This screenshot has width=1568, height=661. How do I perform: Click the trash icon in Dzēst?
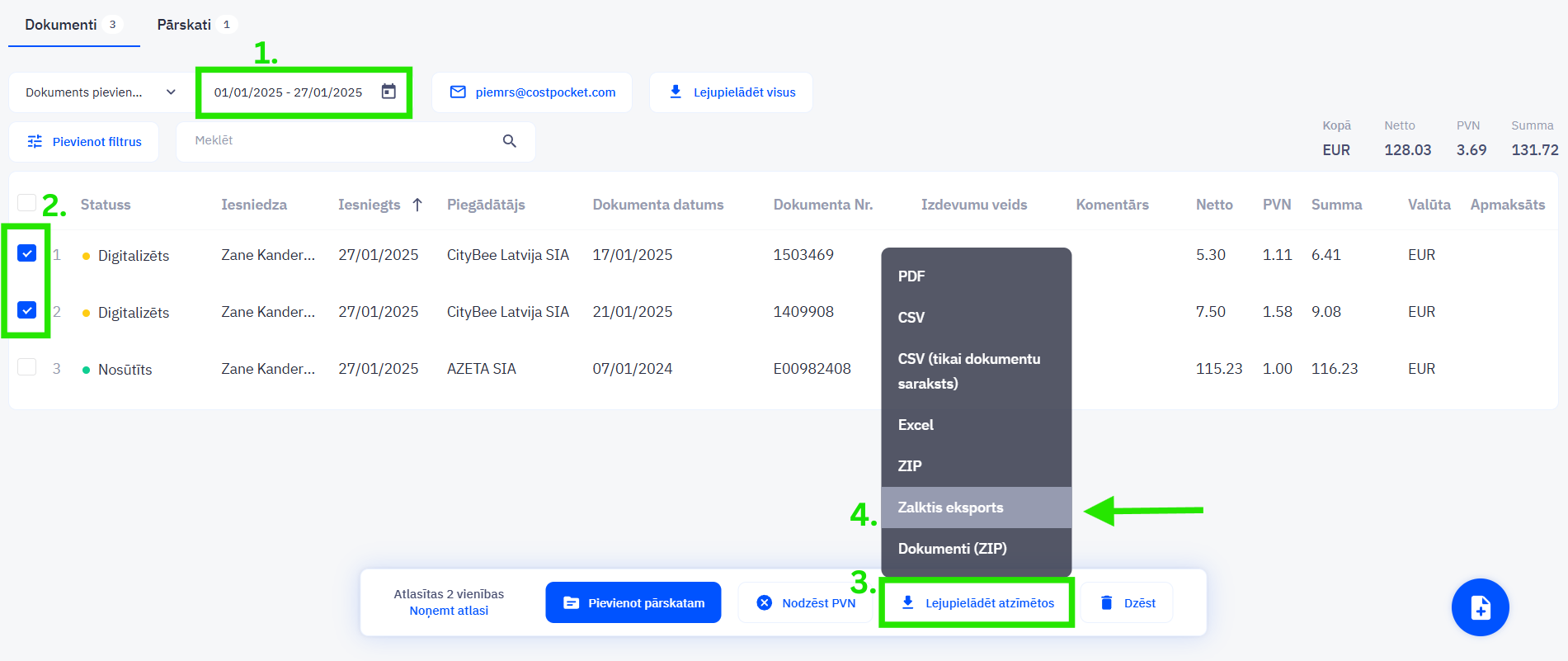tap(1107, 602)
